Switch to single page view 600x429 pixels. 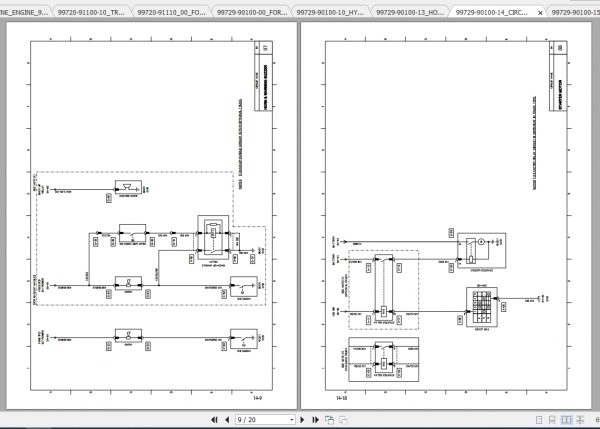[539, 420]
